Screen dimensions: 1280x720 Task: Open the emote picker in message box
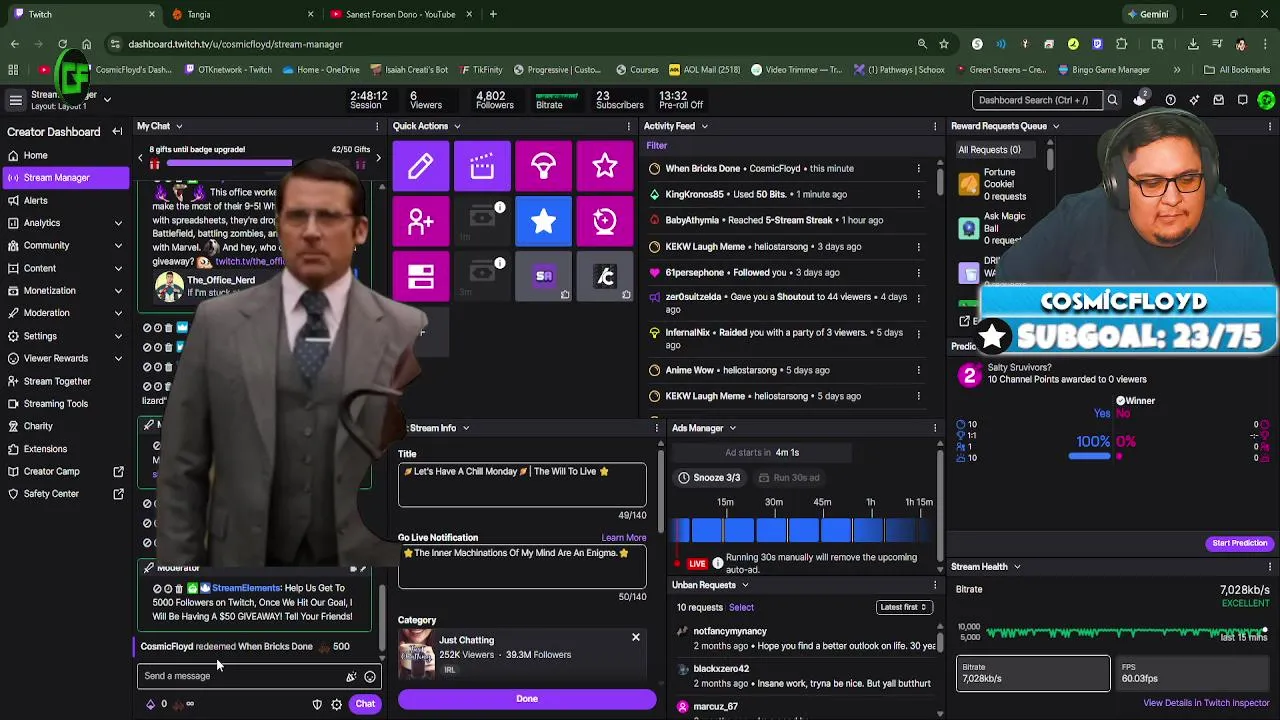(370, 677)
